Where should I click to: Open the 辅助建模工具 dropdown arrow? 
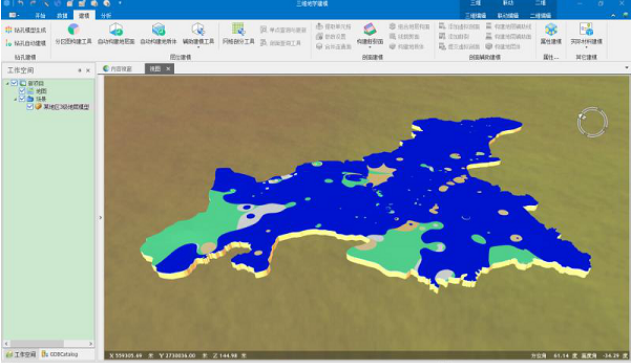[x=198, y=48]
